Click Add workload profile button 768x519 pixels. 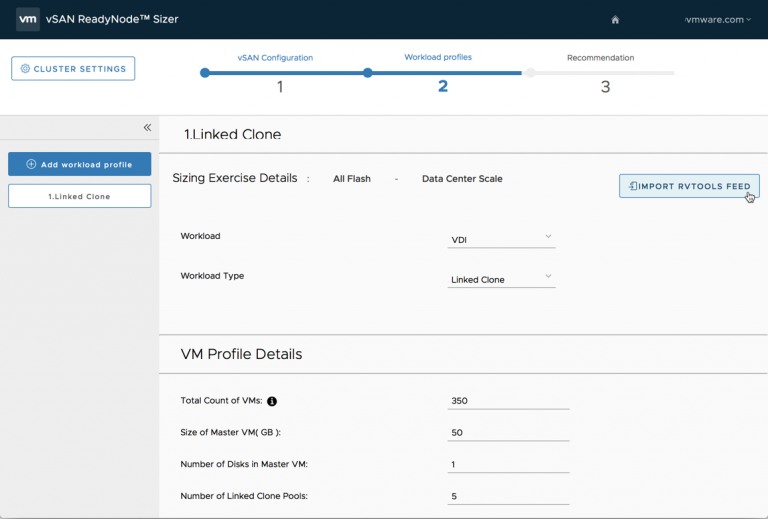click(79, 164)
